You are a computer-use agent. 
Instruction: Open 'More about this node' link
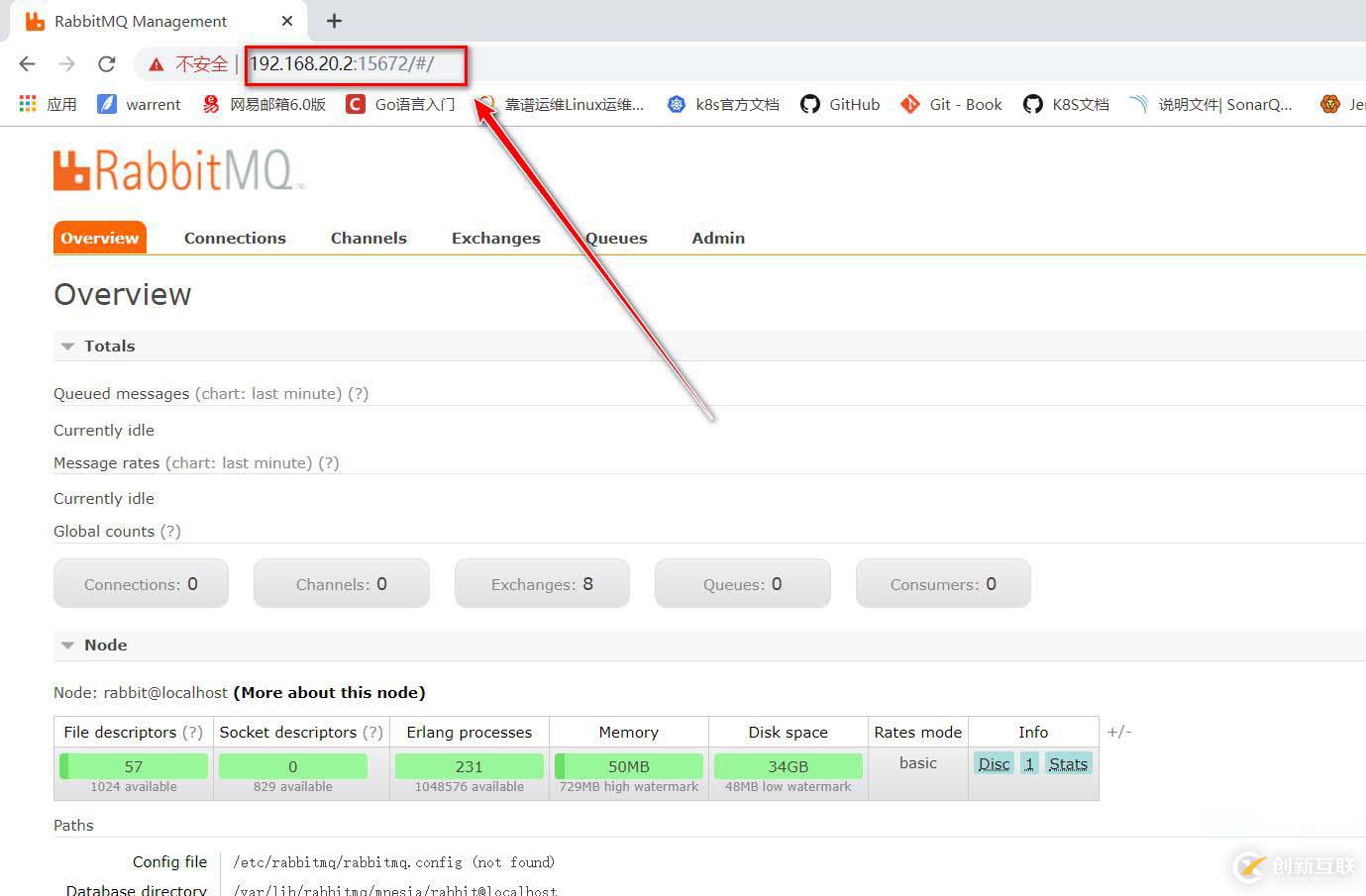(329, 692)
